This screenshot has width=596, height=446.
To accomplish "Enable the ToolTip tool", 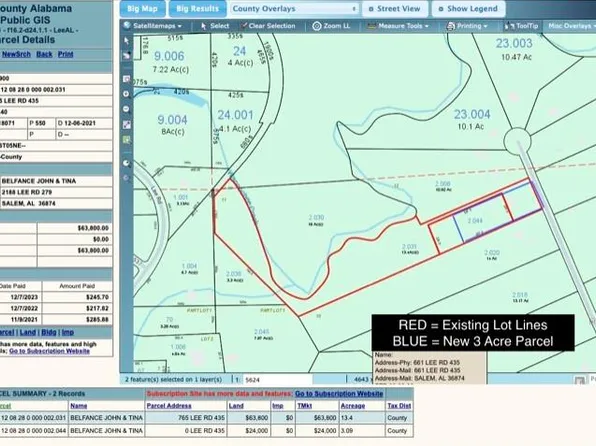I will pos(521,26).
